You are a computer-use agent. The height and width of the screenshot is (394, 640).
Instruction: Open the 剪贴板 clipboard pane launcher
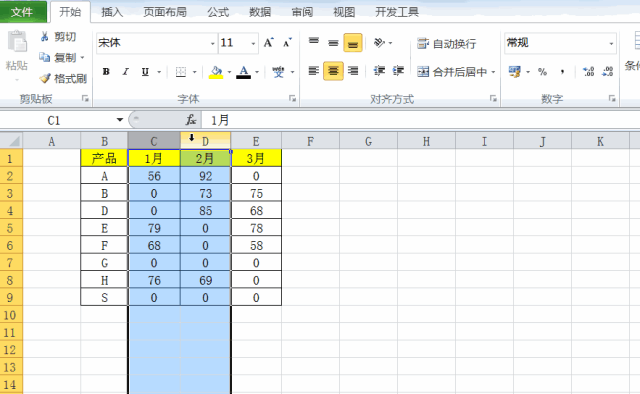click(85, 98)
